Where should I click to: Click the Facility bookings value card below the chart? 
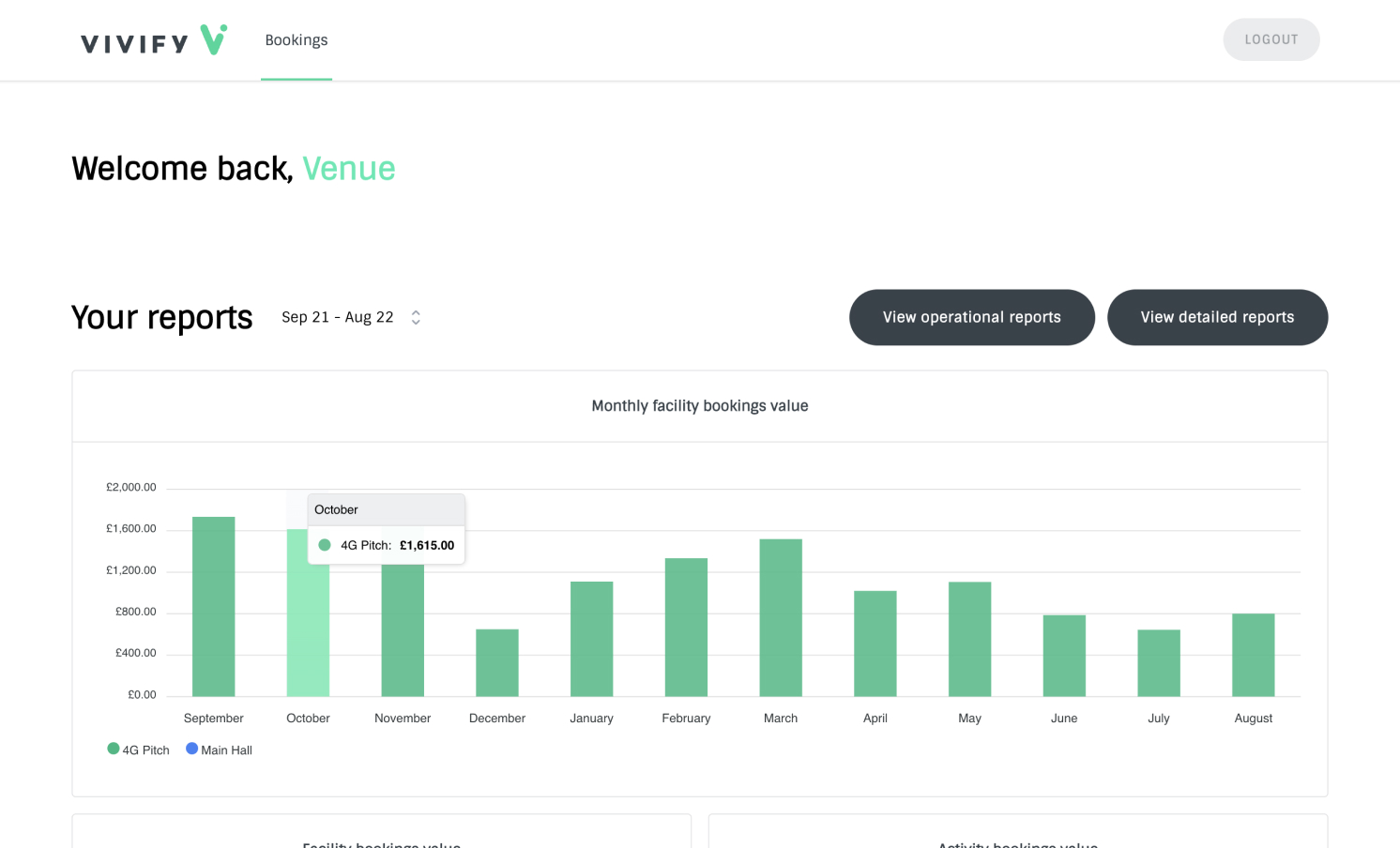pos(381,830)
